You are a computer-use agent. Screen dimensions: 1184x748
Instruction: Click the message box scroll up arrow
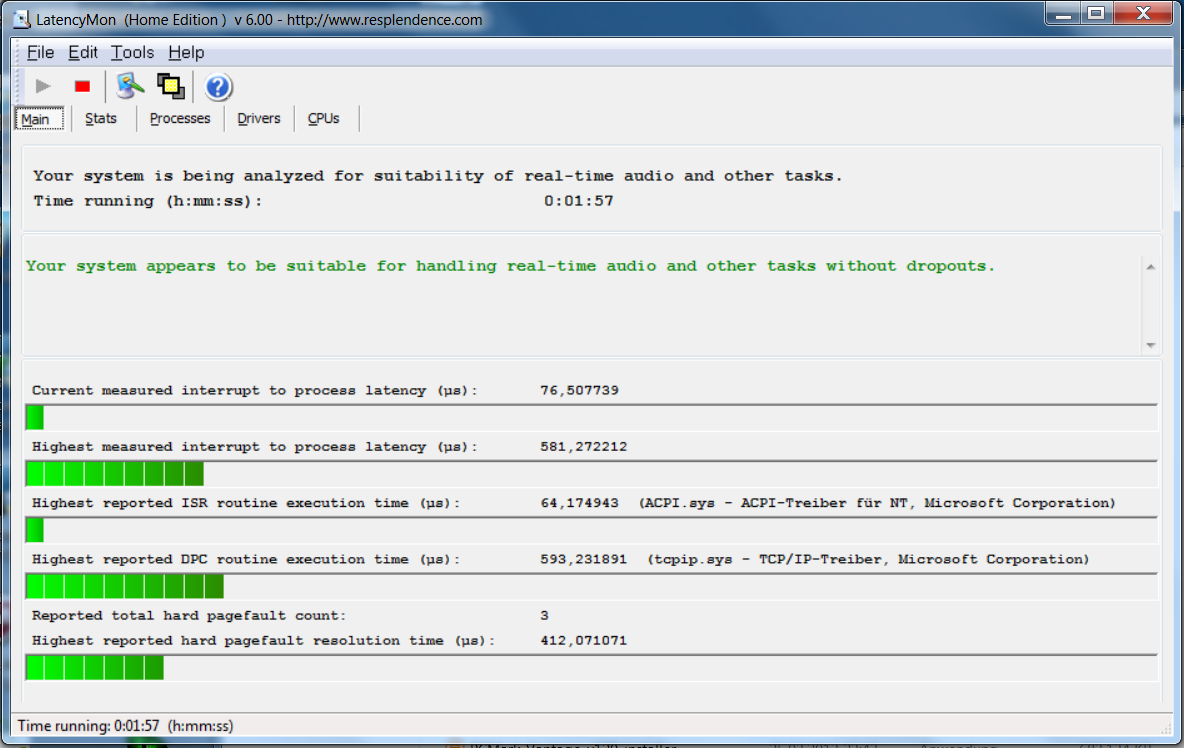1151,266
